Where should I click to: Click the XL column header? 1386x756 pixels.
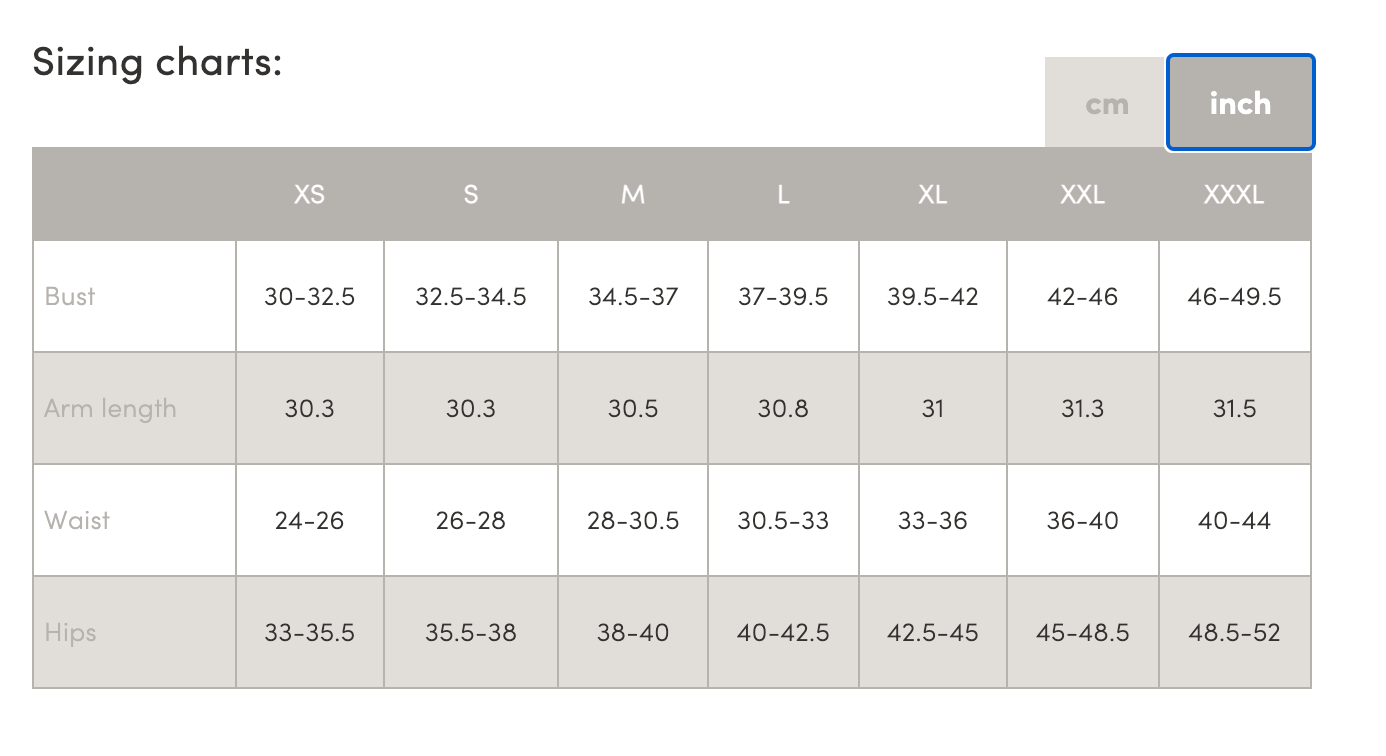(x=933, y=195)
